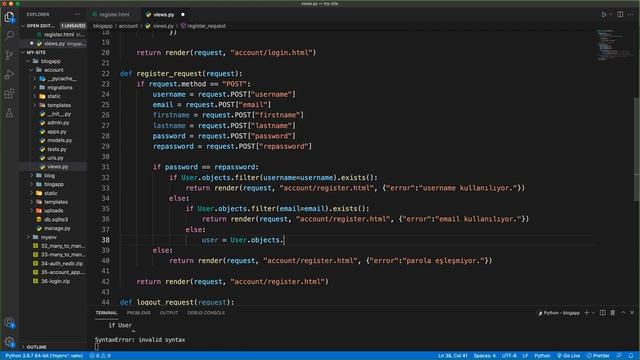Viewport: 640px width, 360px height.
Task: Open notifications bell in status bar
Action: click(631, 356)
